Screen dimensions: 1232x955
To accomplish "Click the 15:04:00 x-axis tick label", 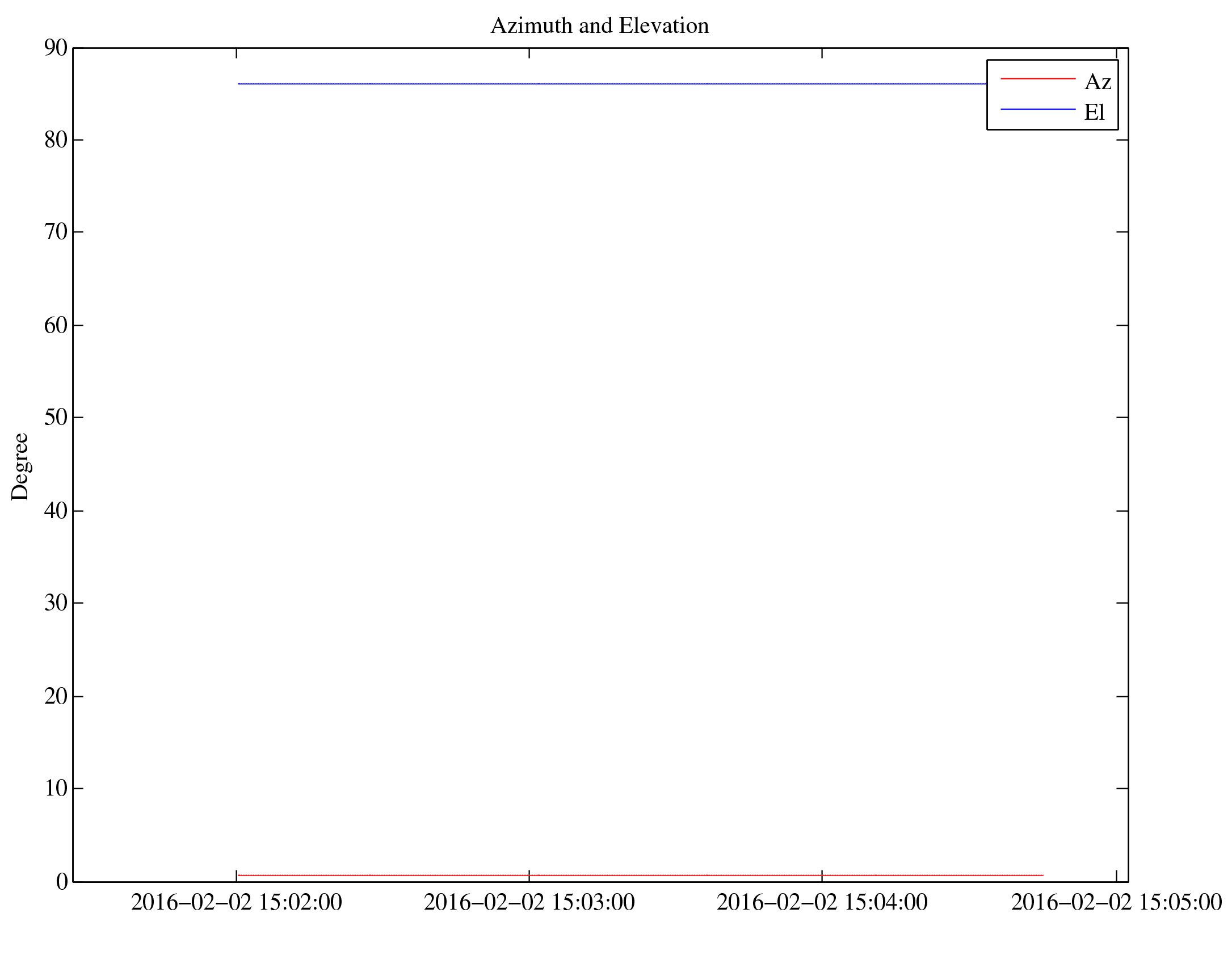I will (822, 902).
